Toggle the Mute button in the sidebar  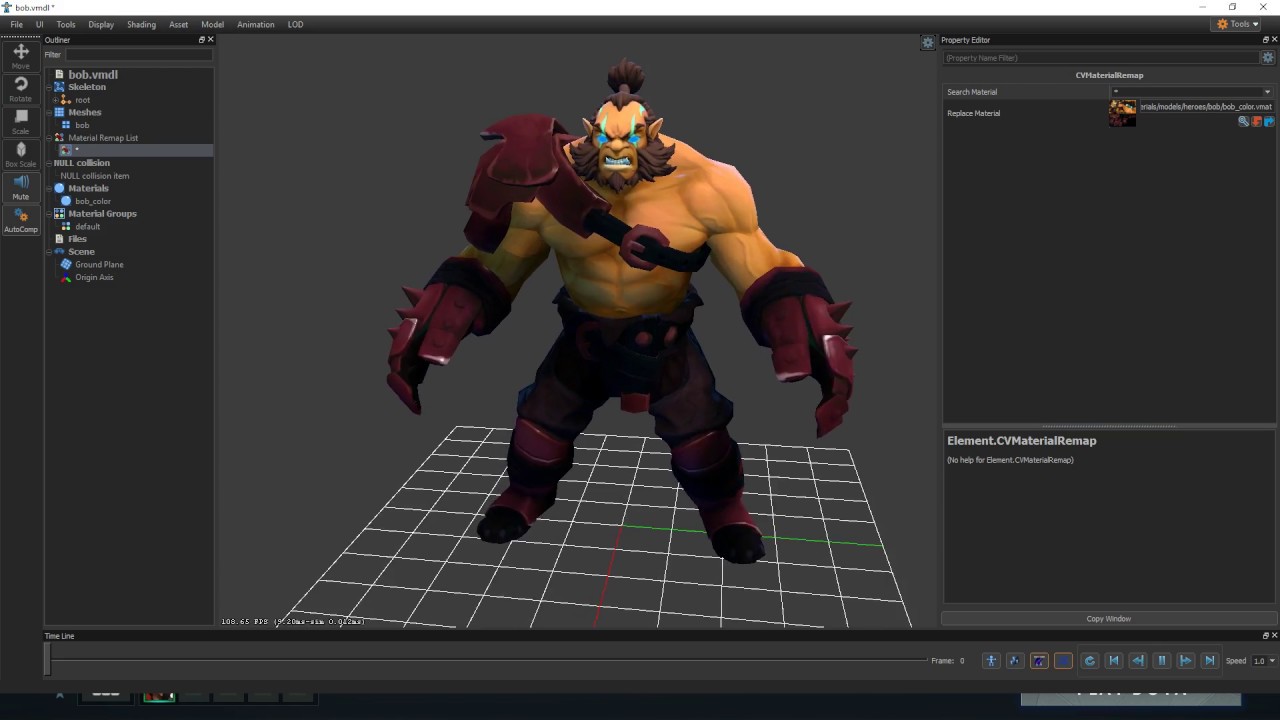click(20, 187)
